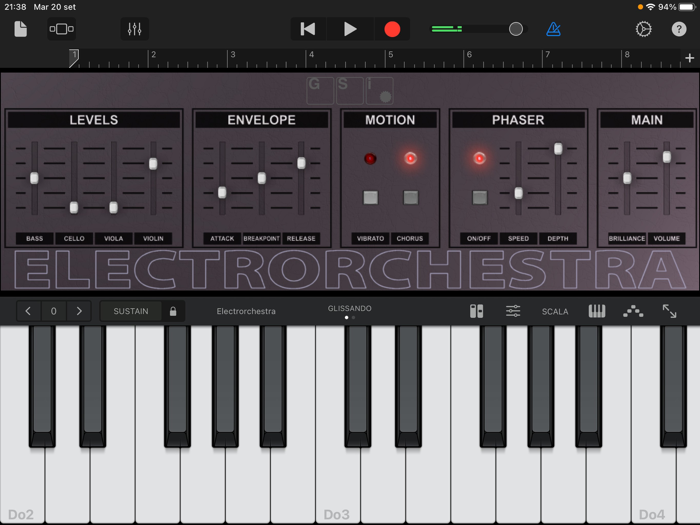
Task: Adjust the ATTACK envelope slider
Action: point(222,193)
